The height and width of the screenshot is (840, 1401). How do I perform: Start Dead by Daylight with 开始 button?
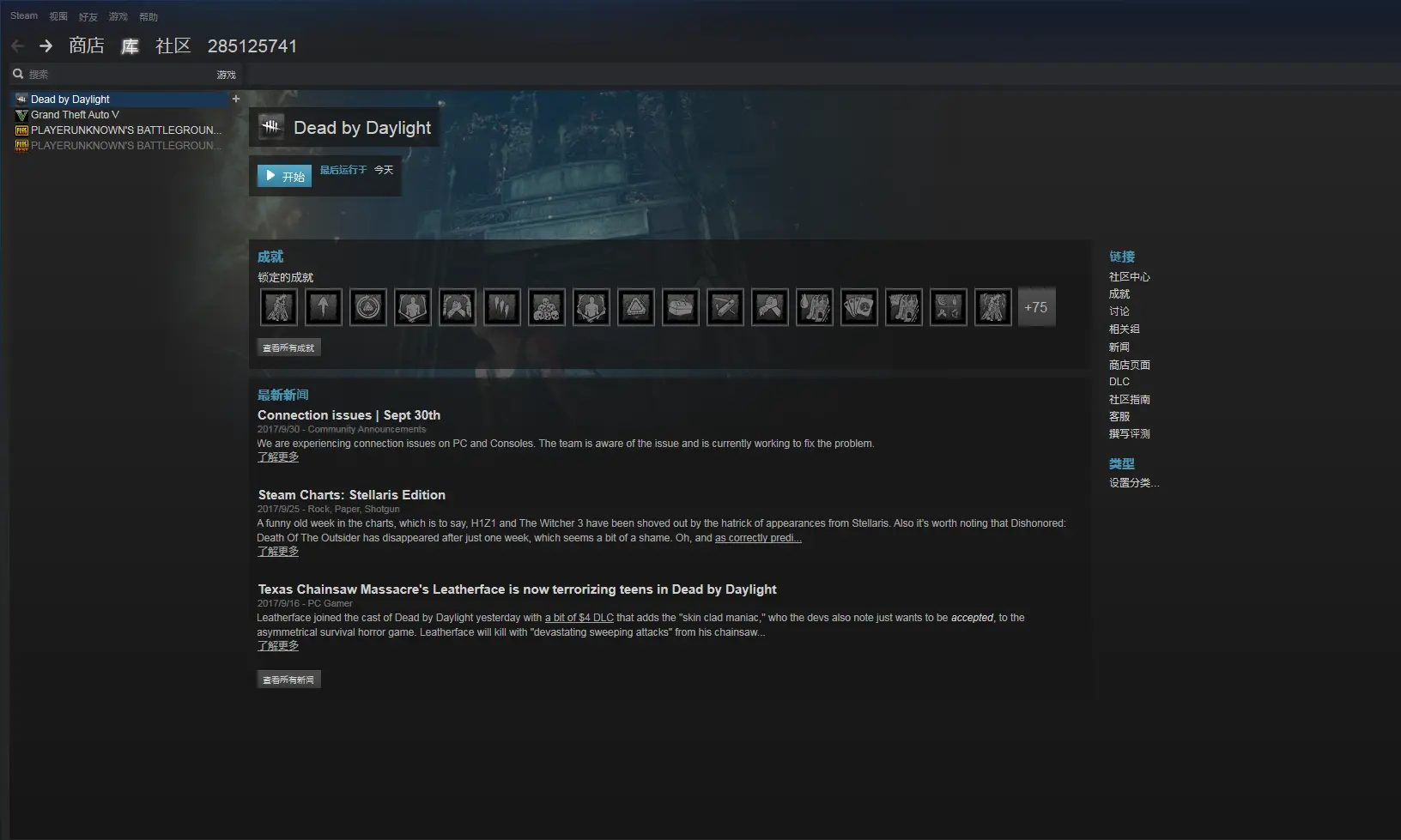pos(284,176)
